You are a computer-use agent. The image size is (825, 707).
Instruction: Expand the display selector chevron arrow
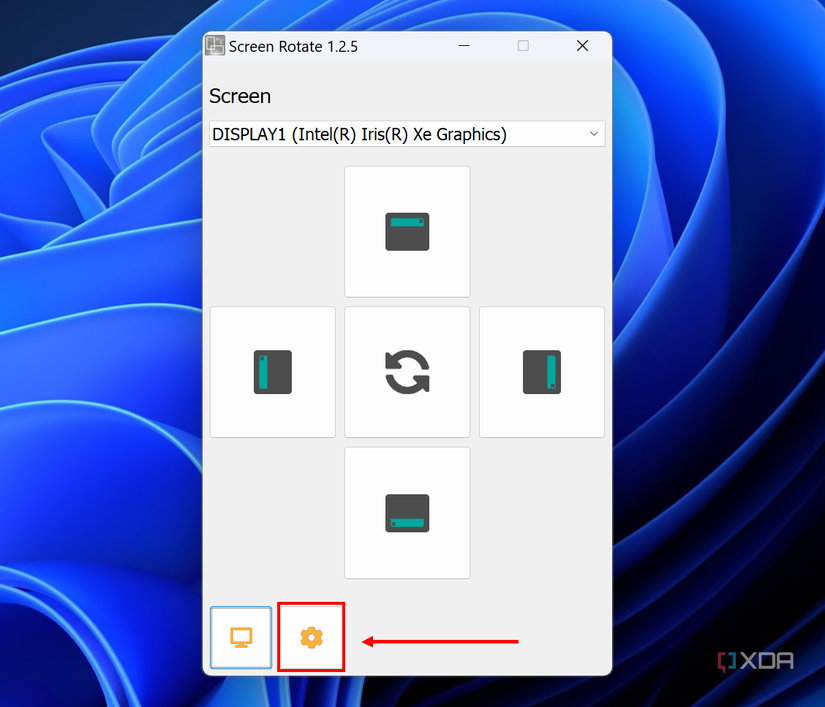click(x=593, y=133)
